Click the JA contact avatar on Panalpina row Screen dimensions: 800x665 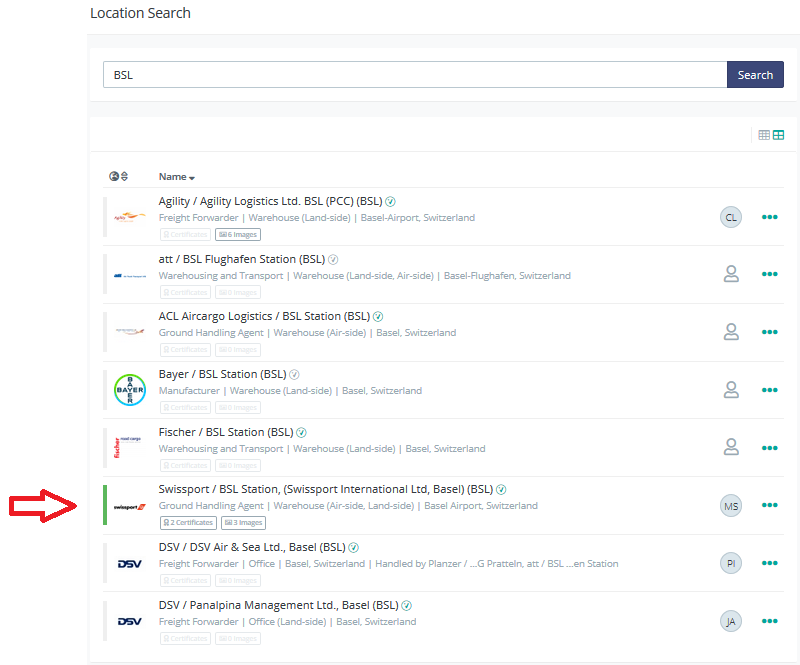tap(731, 621)
